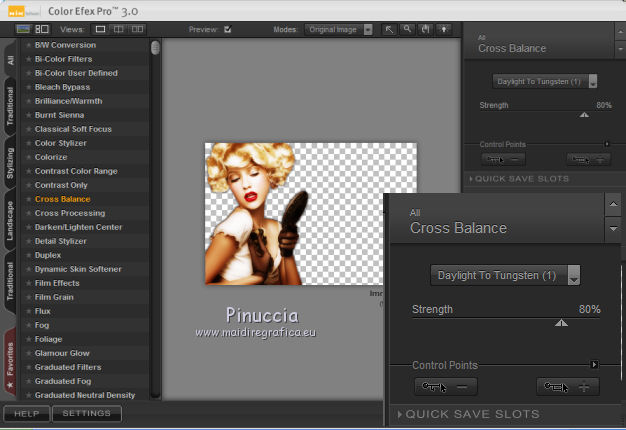Image resolution: width=626 pixels, height=430 pixels.
Task: Click the remove control point button
Action: point(447,386)
